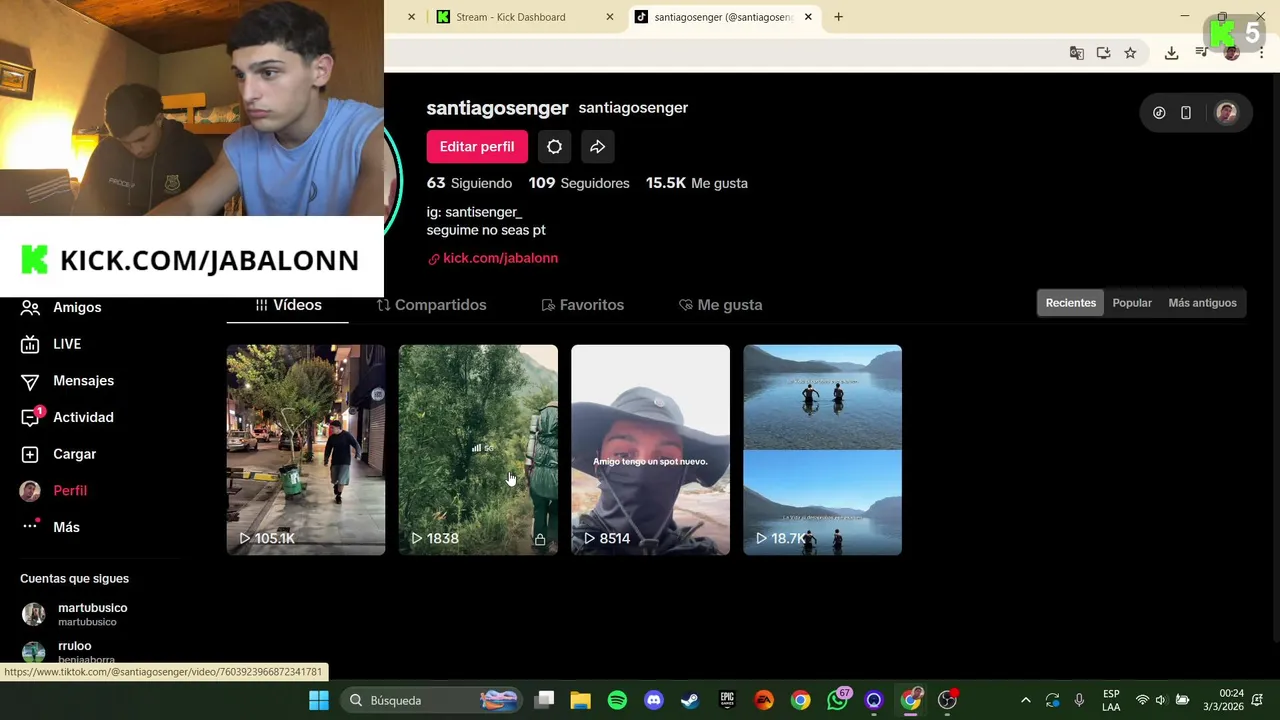Sort videos by Popular

pos(1132,303)
